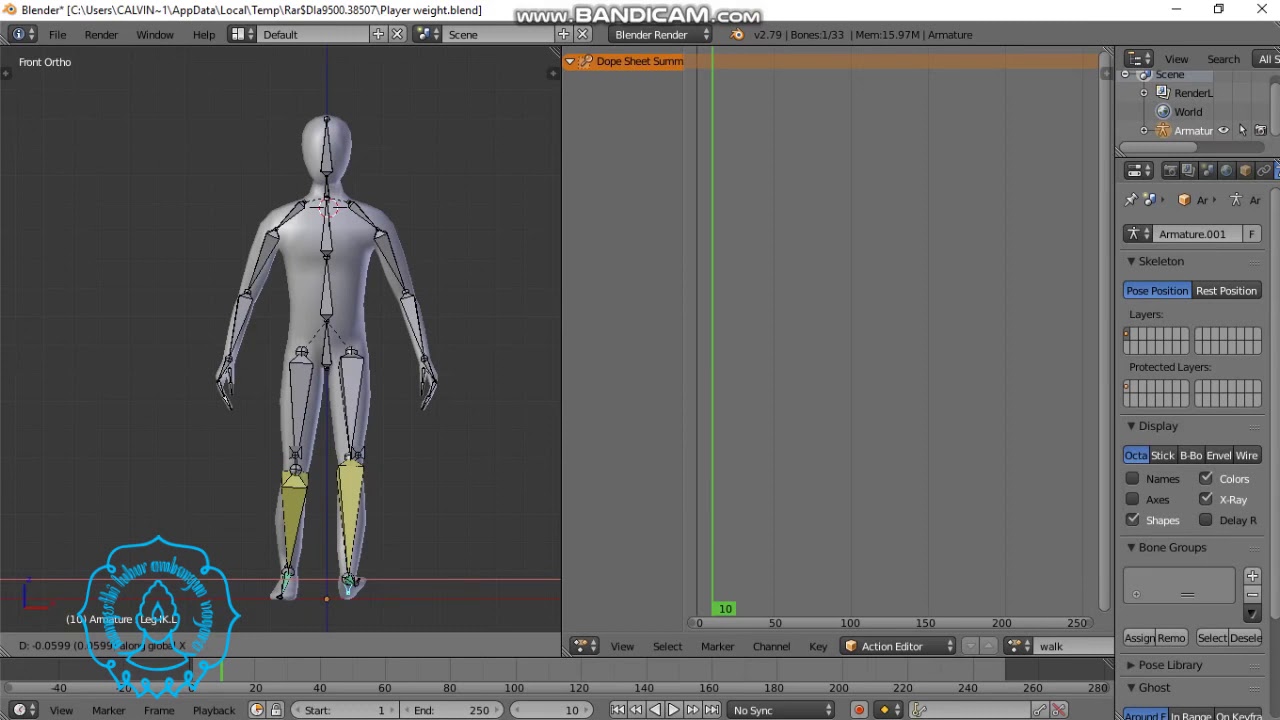
Task: Expand the Pose Library panel
Action: (1131, 665)
